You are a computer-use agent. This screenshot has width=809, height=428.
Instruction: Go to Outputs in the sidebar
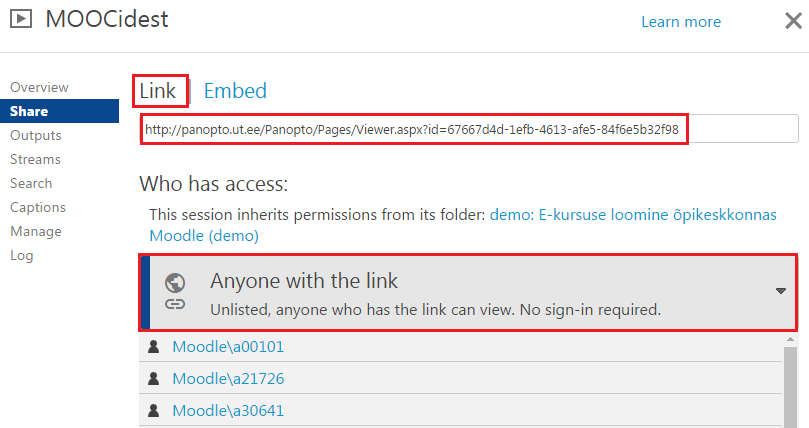pyautogui.click(x=35, y=135)
